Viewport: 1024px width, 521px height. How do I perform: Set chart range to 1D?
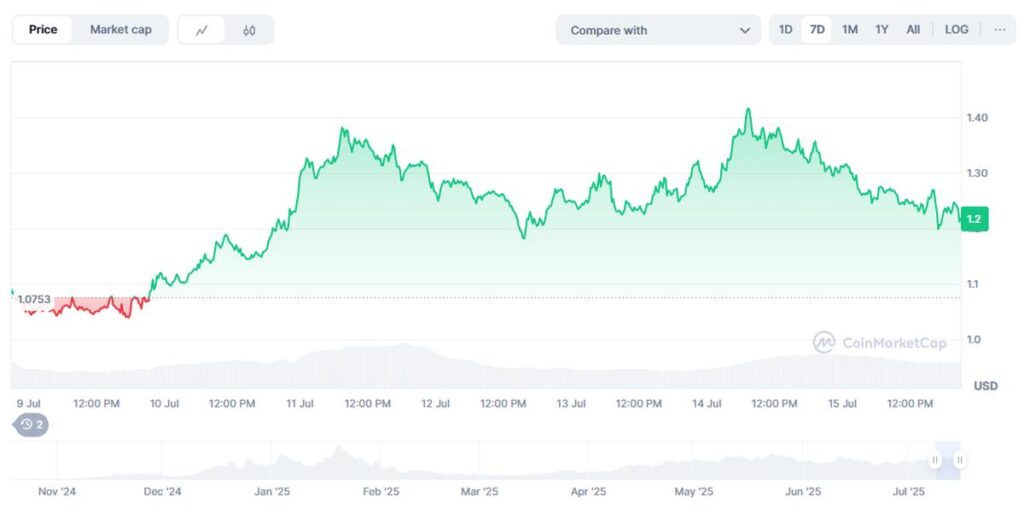786,29
